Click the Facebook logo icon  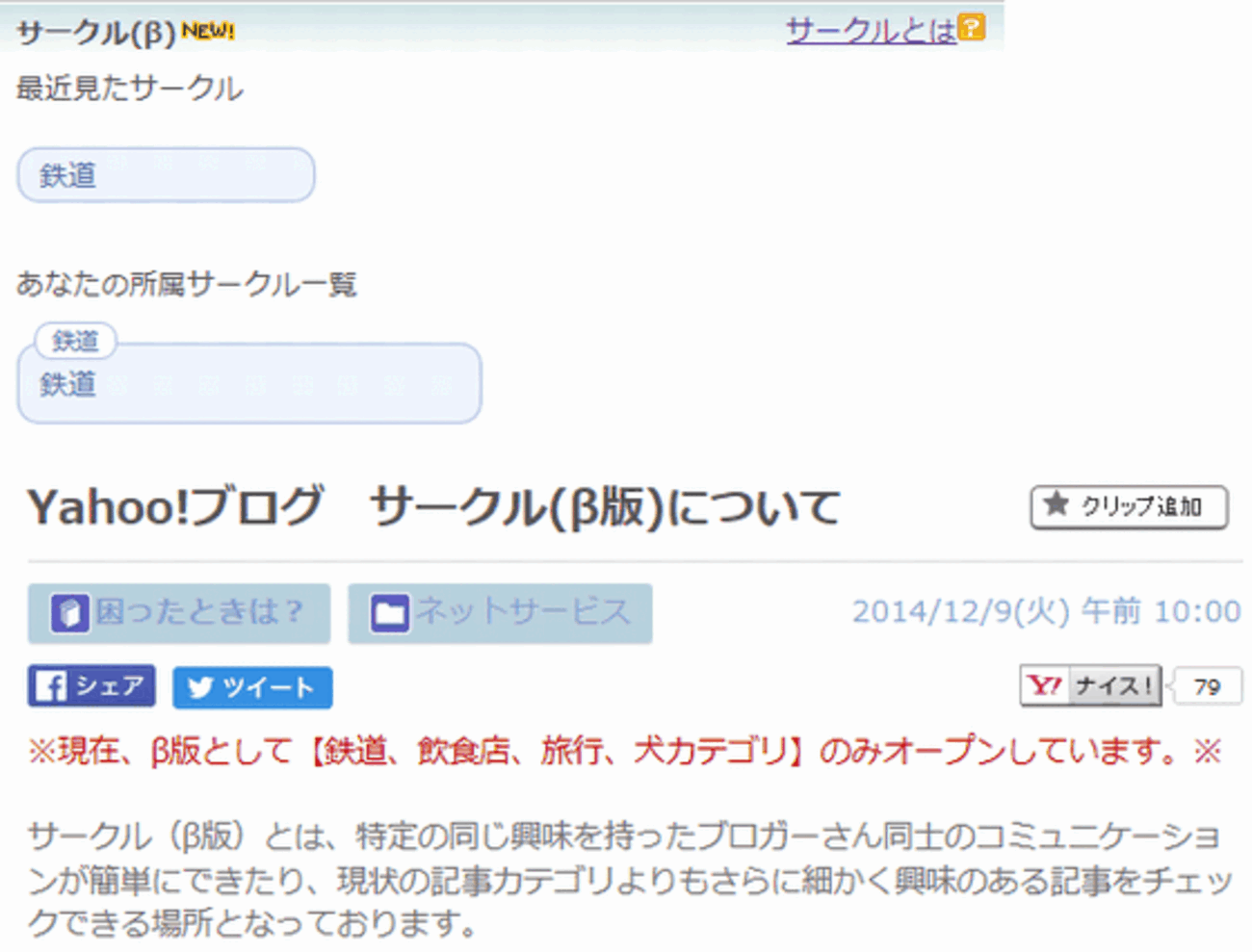point(50,686)
